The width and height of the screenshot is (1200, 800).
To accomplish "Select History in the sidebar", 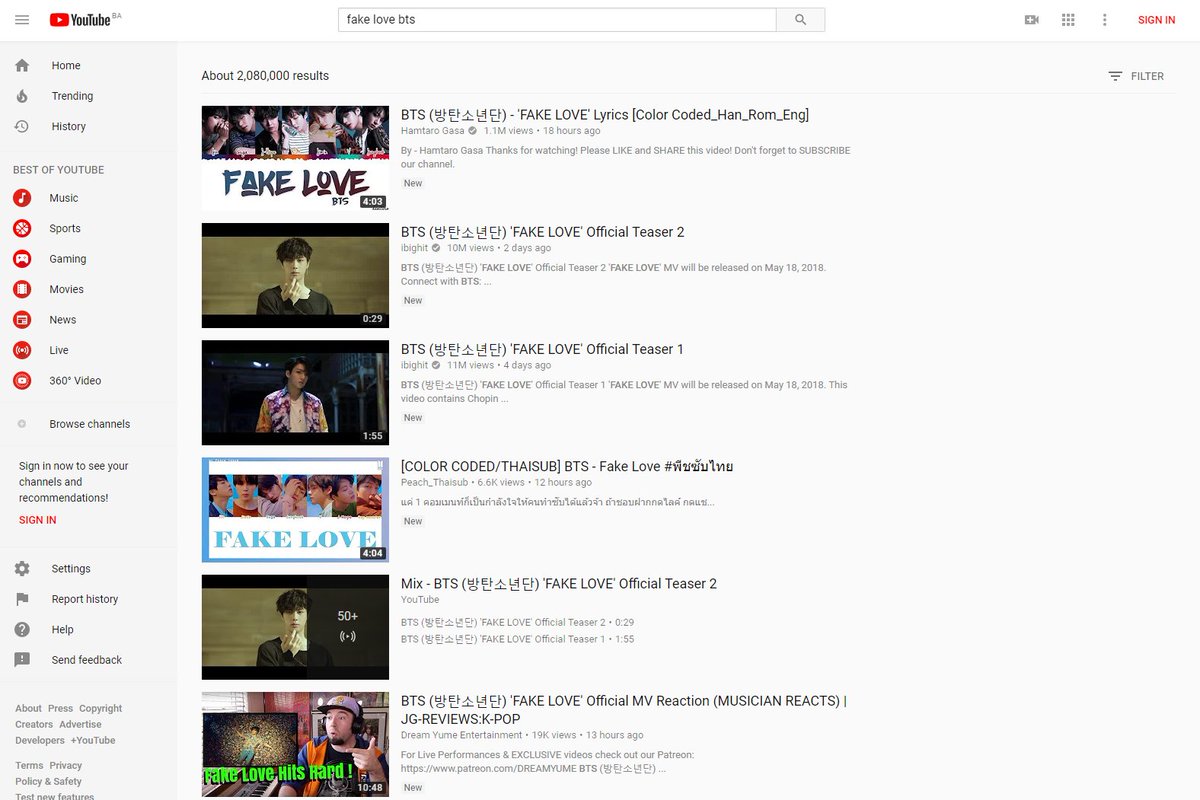I will 69,126.
